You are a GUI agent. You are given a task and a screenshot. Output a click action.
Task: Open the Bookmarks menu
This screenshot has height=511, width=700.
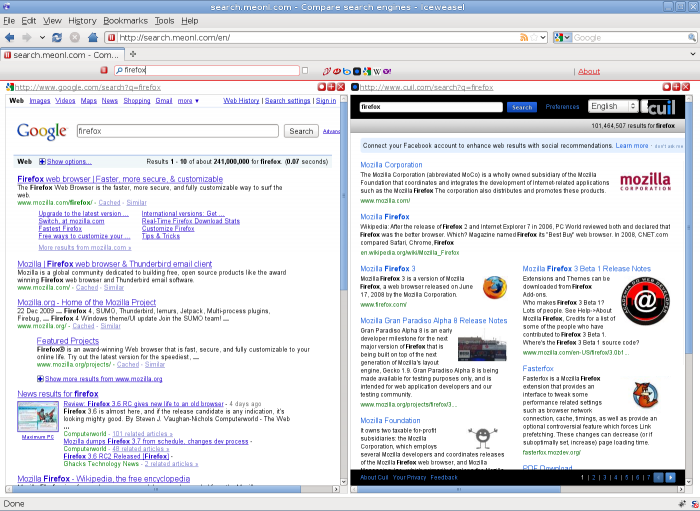click(x=125, y=21)
